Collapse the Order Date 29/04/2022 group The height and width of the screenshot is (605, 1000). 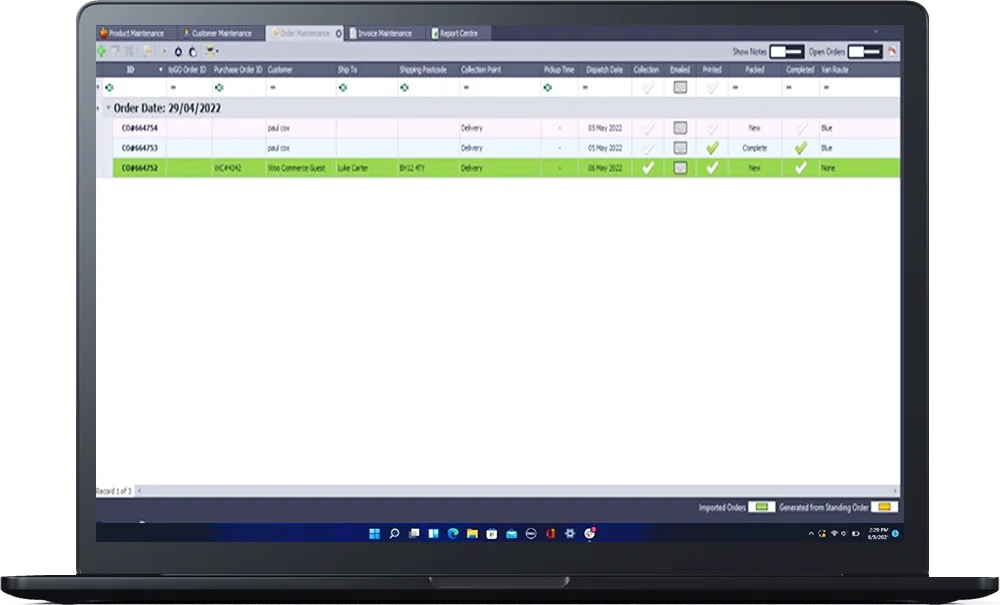[x=108, y=108]
